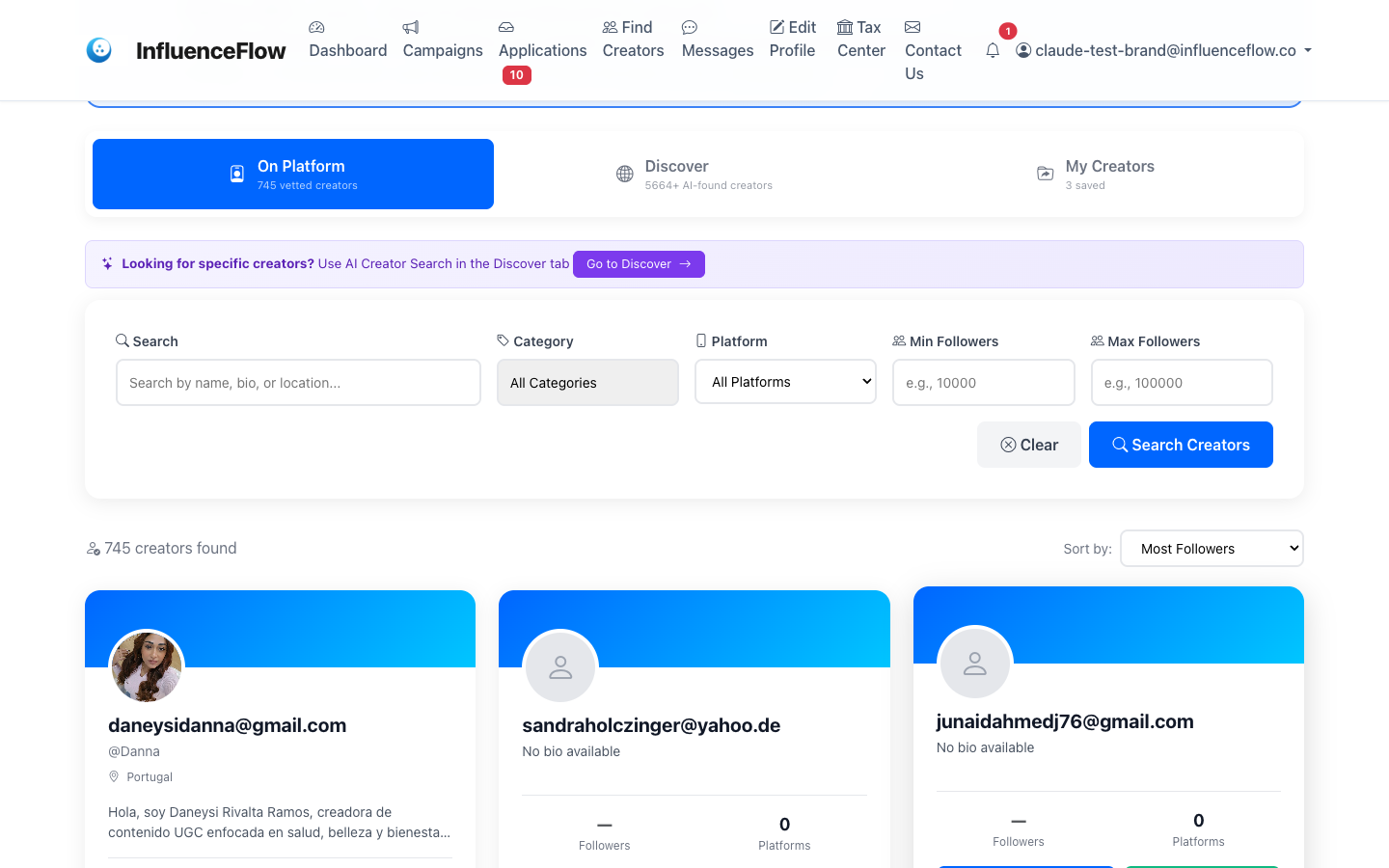The image size is (1389, 868).
Task: Open the Contact Us nav item
Action: pyautogui.click(x=933, y=50)
